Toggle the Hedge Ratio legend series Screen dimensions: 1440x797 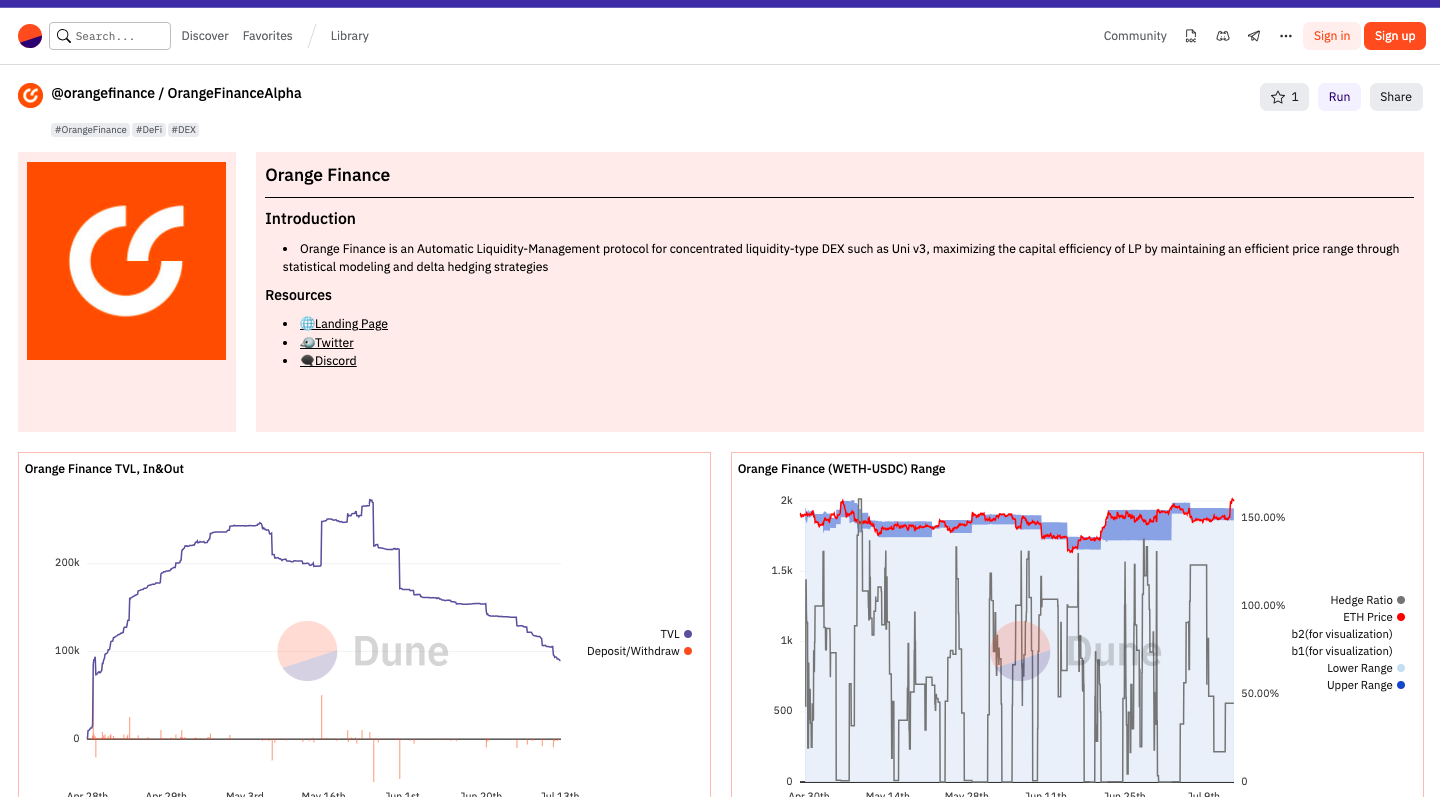(1367, 600)
